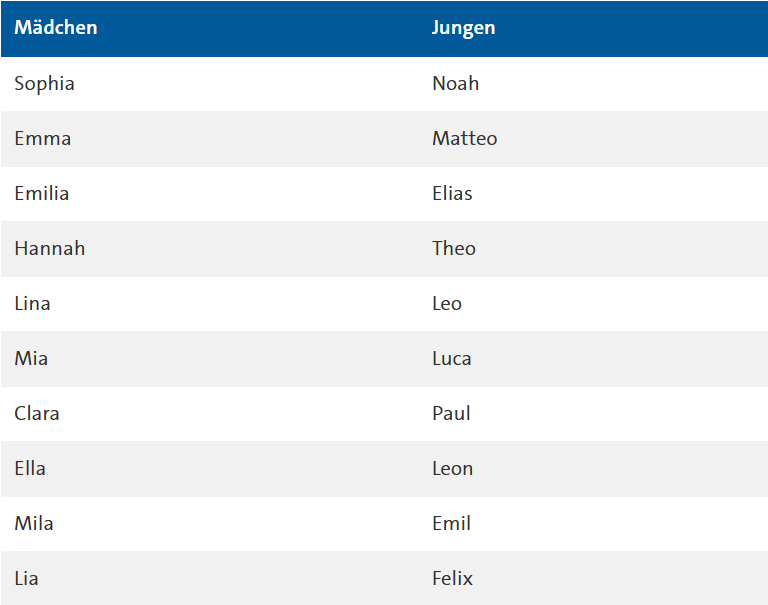Click the Mädchen column header
This screenshot has height=605, width=768.
(x=56, y=28)
